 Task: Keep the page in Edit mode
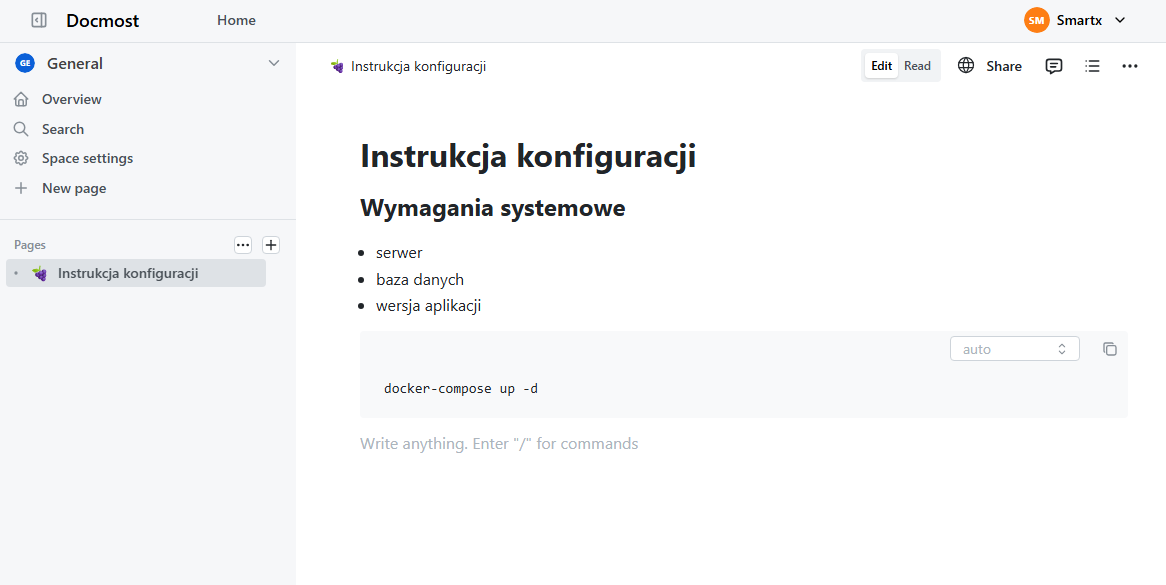881,64
